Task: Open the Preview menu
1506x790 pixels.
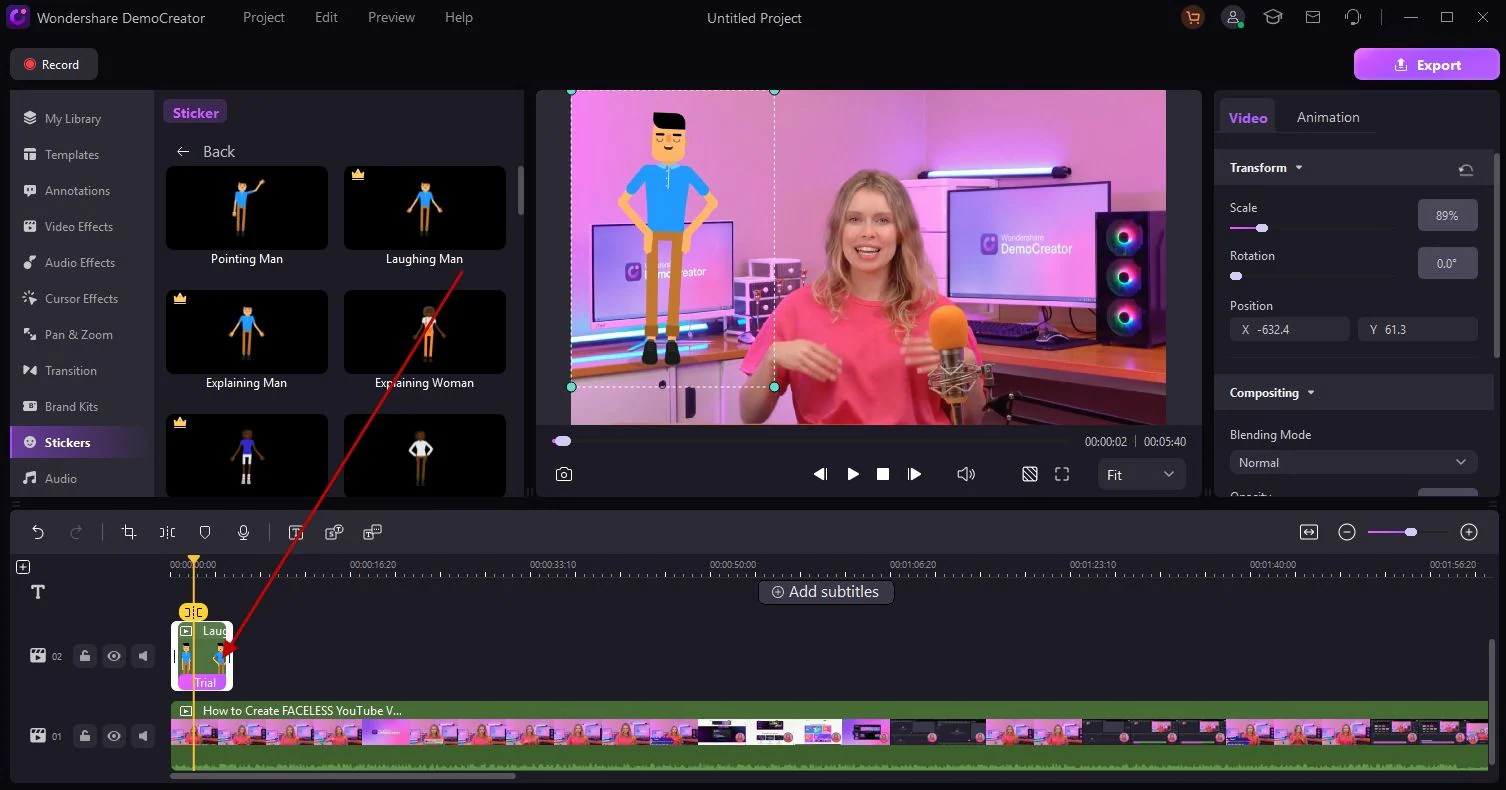Action: pos(391,17)
